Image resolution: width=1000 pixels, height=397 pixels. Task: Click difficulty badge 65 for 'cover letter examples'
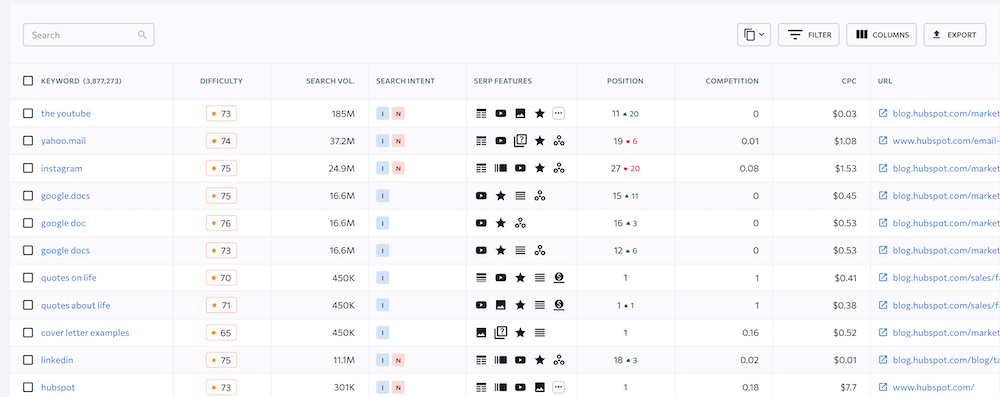click(221, 333)
